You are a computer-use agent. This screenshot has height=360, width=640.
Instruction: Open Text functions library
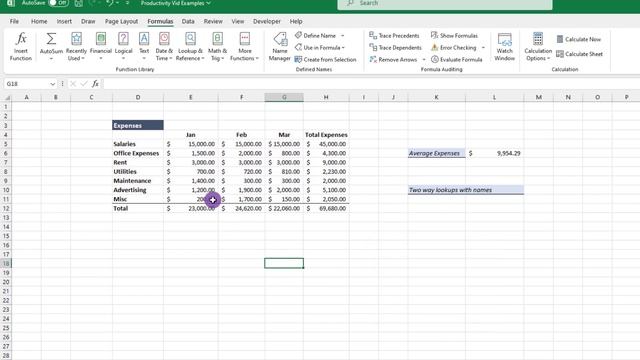144,47
